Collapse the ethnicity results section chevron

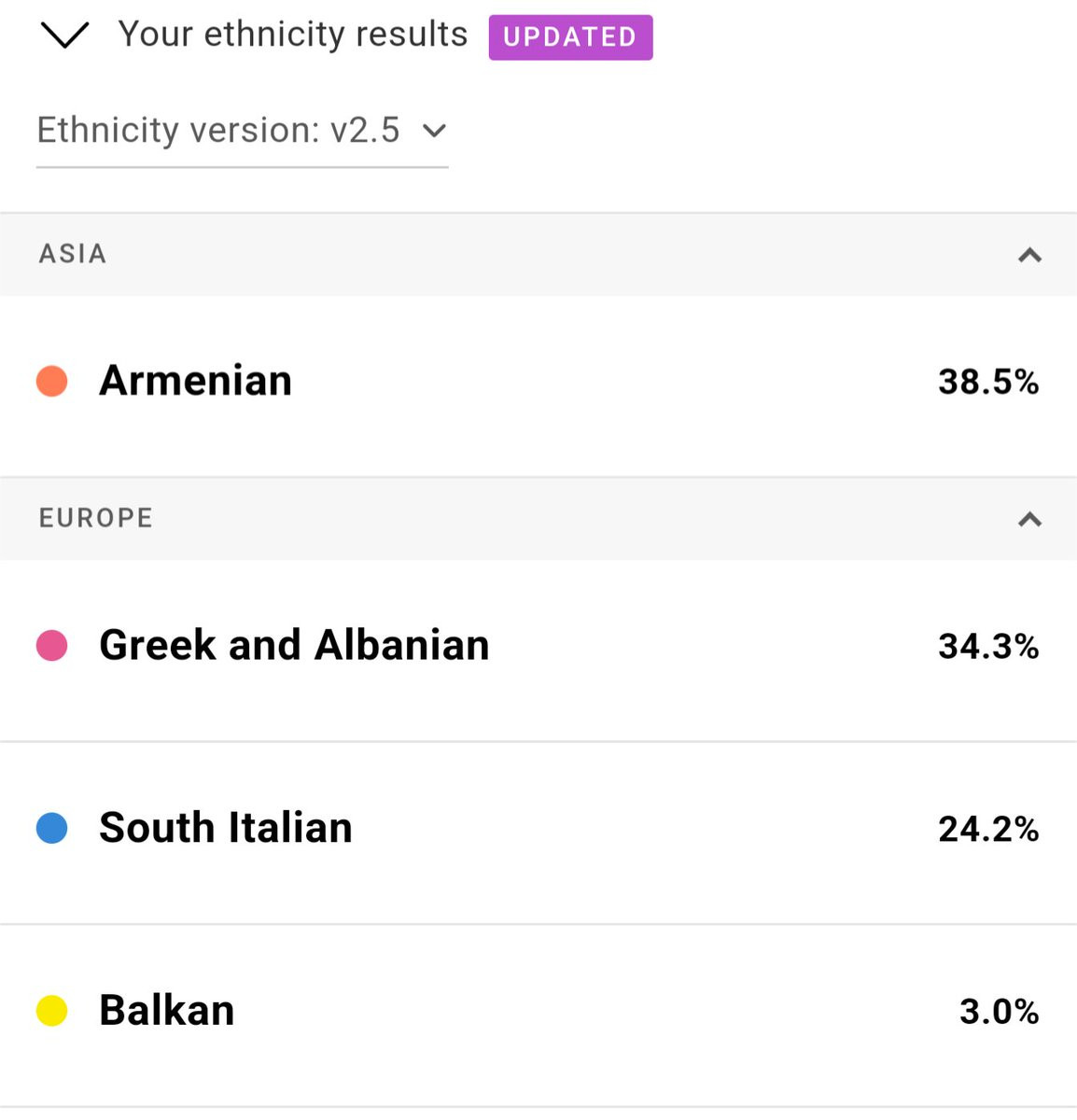pos(64,36)
